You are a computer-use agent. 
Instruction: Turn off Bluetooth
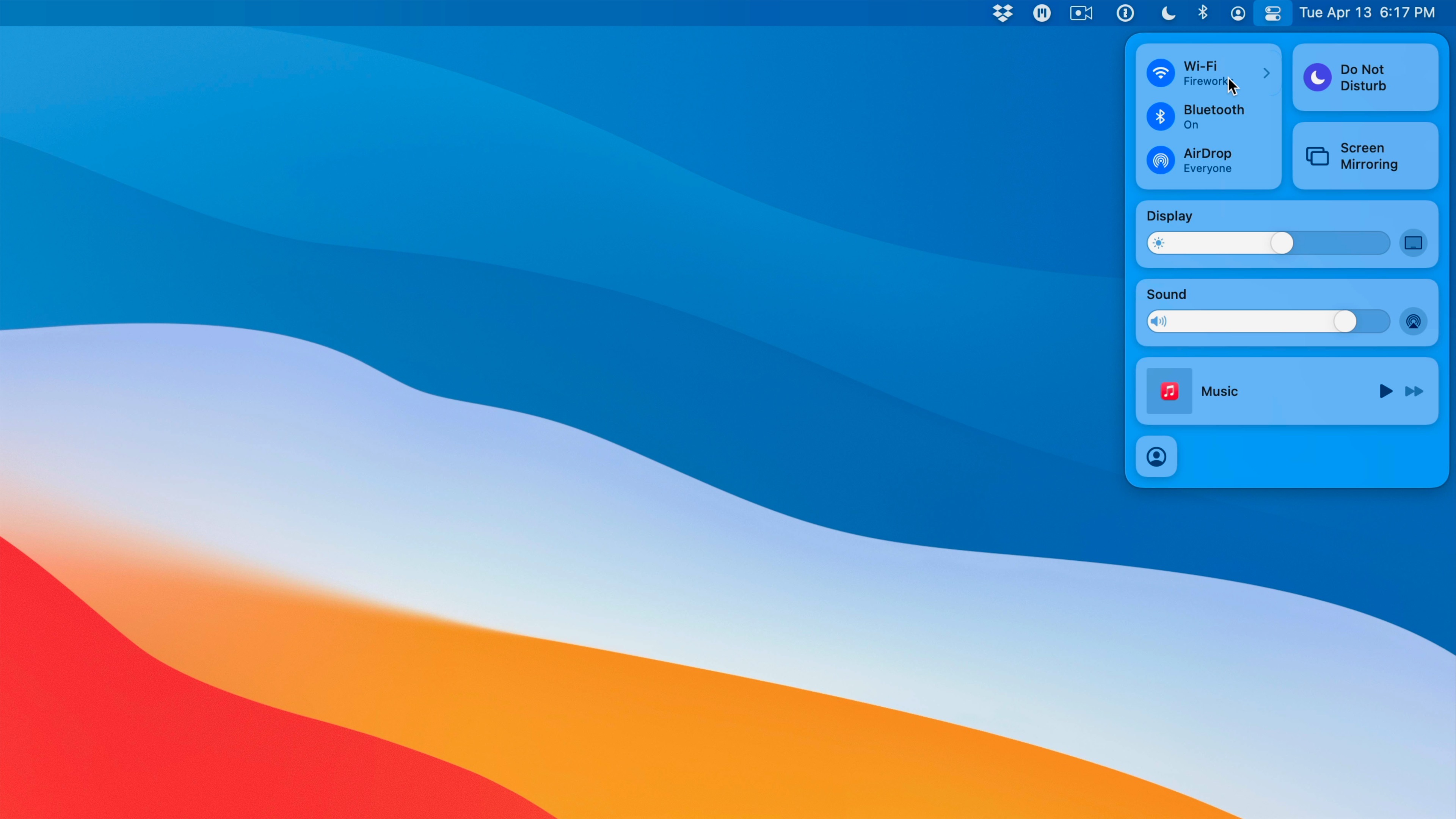tap(1161, 116)
